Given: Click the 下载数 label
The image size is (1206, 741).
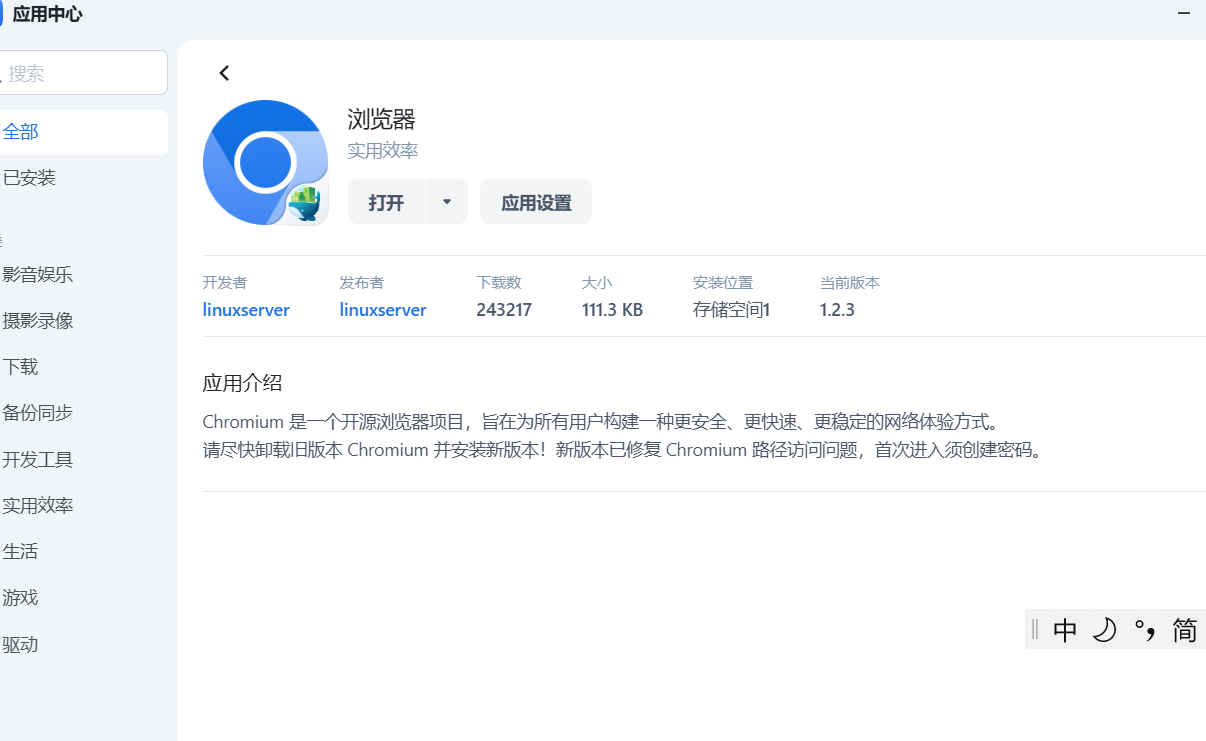Looking at the screenshot, I should point(499,283).
